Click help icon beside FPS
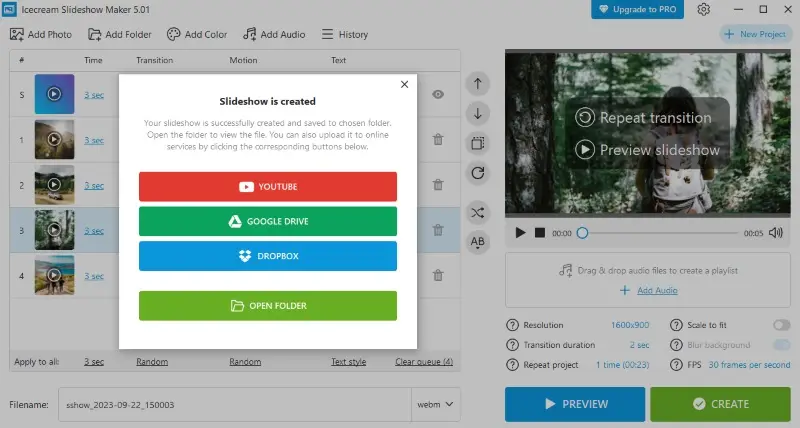The width and height of the screenshot is (800, 428). click(676, 365)
